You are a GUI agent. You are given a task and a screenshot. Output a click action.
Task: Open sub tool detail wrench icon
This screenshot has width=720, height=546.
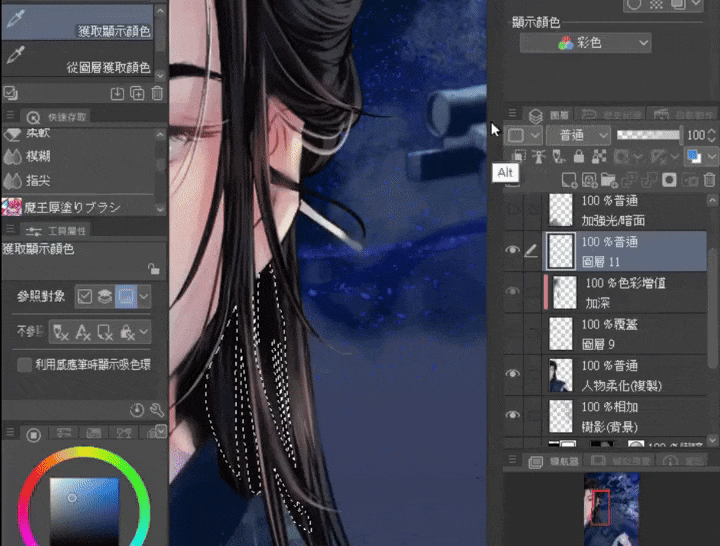click(157, 410)
